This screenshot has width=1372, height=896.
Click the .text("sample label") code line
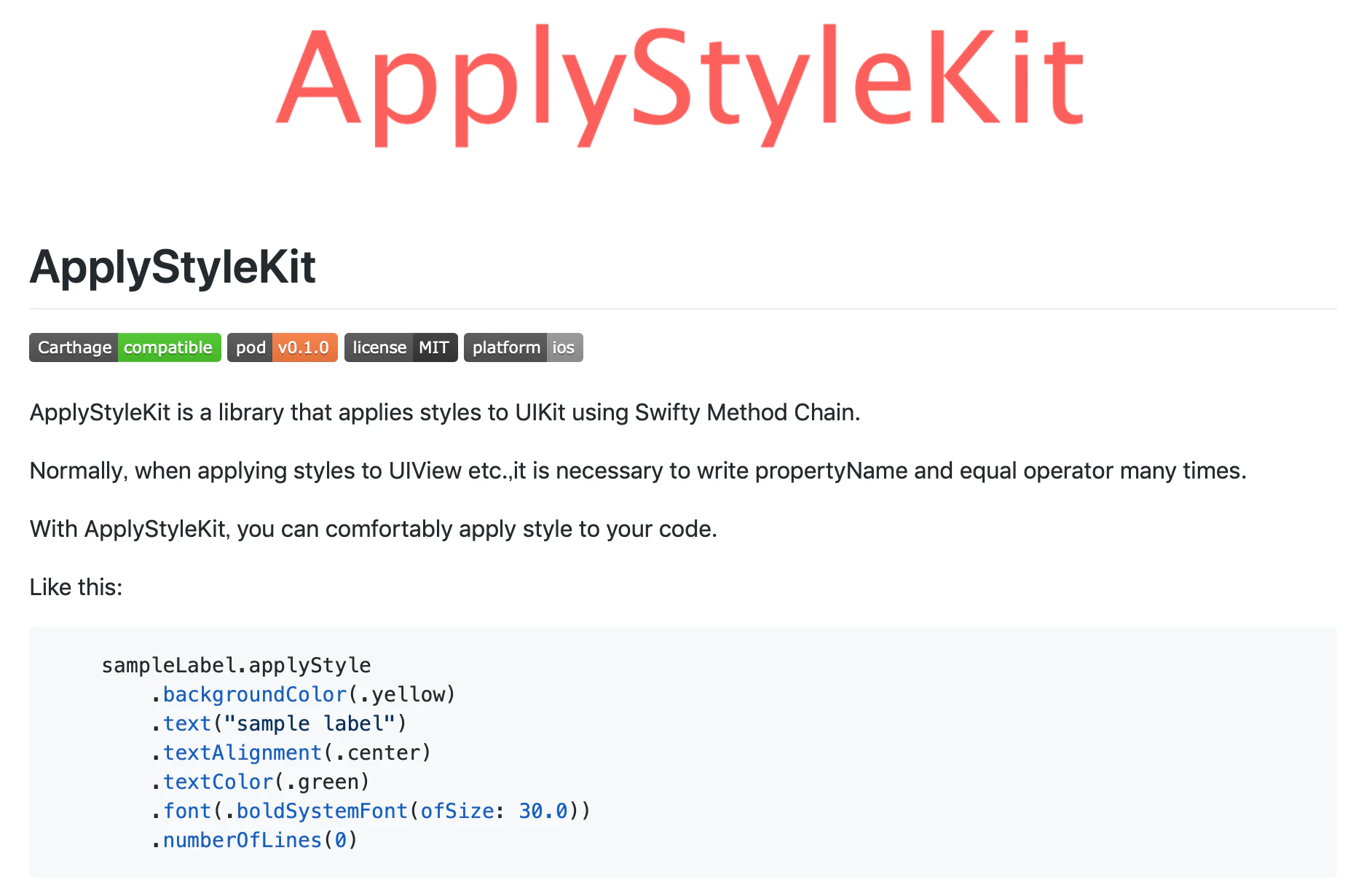point(278,723)
